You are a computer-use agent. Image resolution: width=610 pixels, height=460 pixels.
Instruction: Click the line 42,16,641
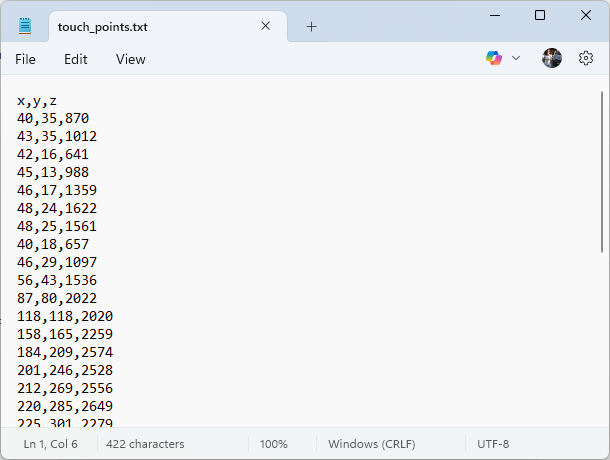[x=53, y=154]
